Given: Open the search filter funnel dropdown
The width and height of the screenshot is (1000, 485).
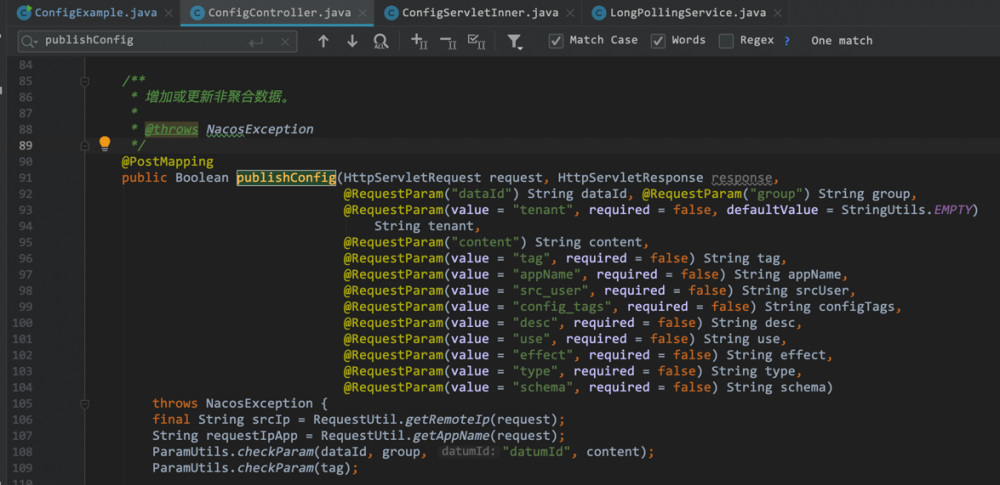Looking at the screenshot, I should tap(514, 41).
